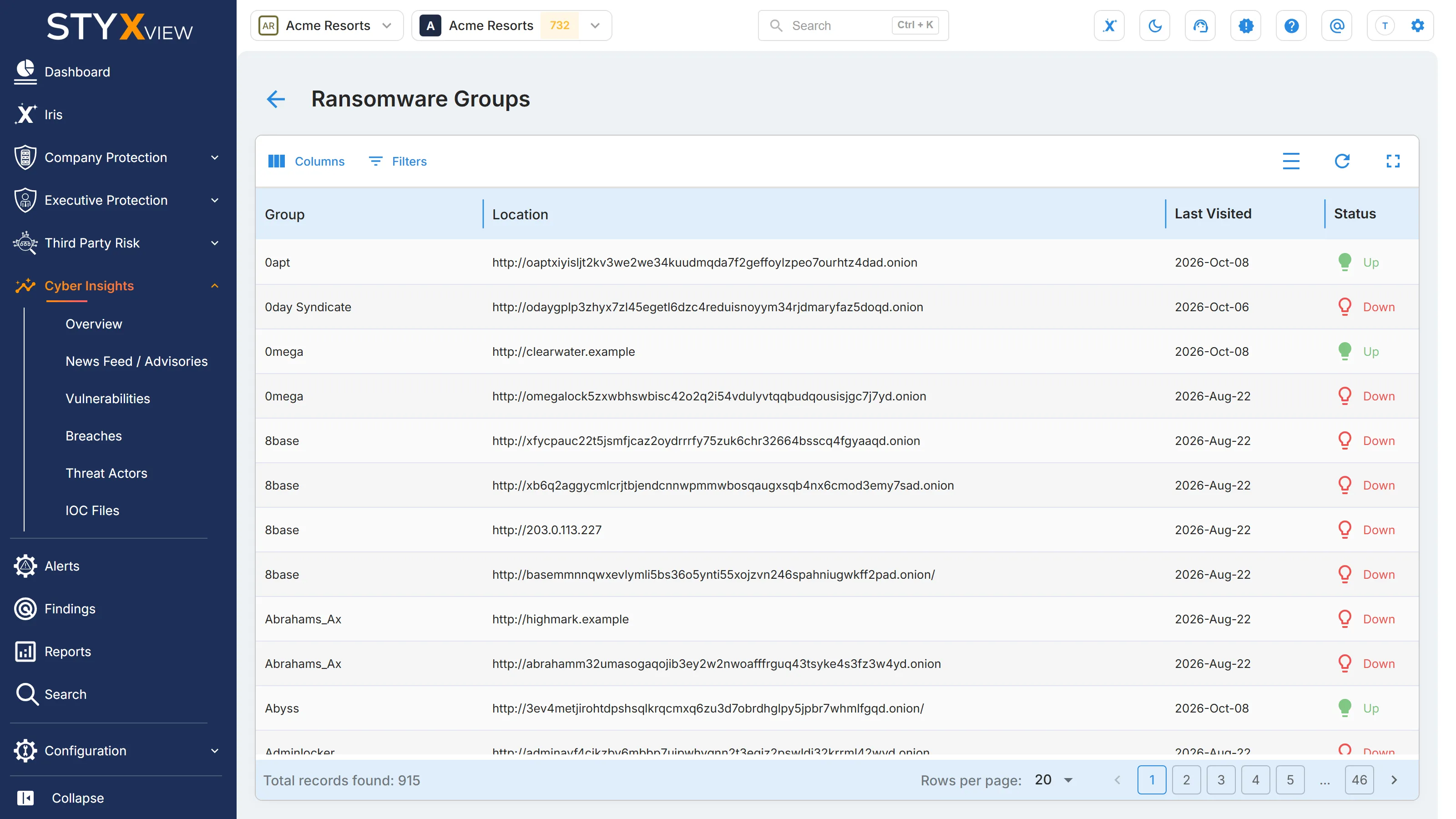Go to page 2
The image size is (1456, 819).
pyautogui.click(x=1186, y=780)
